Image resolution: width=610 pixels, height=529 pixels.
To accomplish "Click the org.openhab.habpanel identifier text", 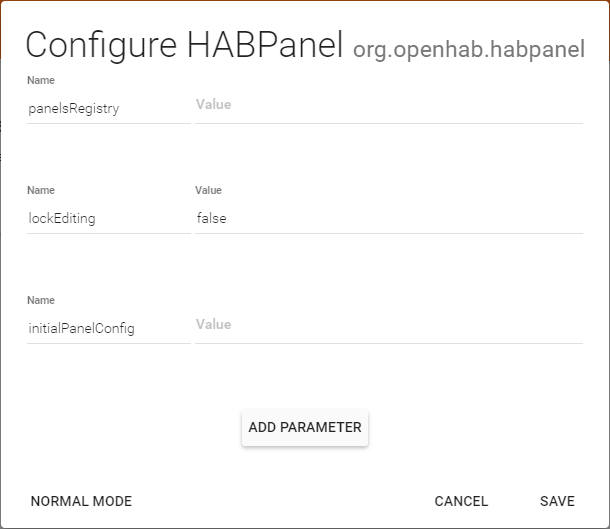I will (468, 50).
